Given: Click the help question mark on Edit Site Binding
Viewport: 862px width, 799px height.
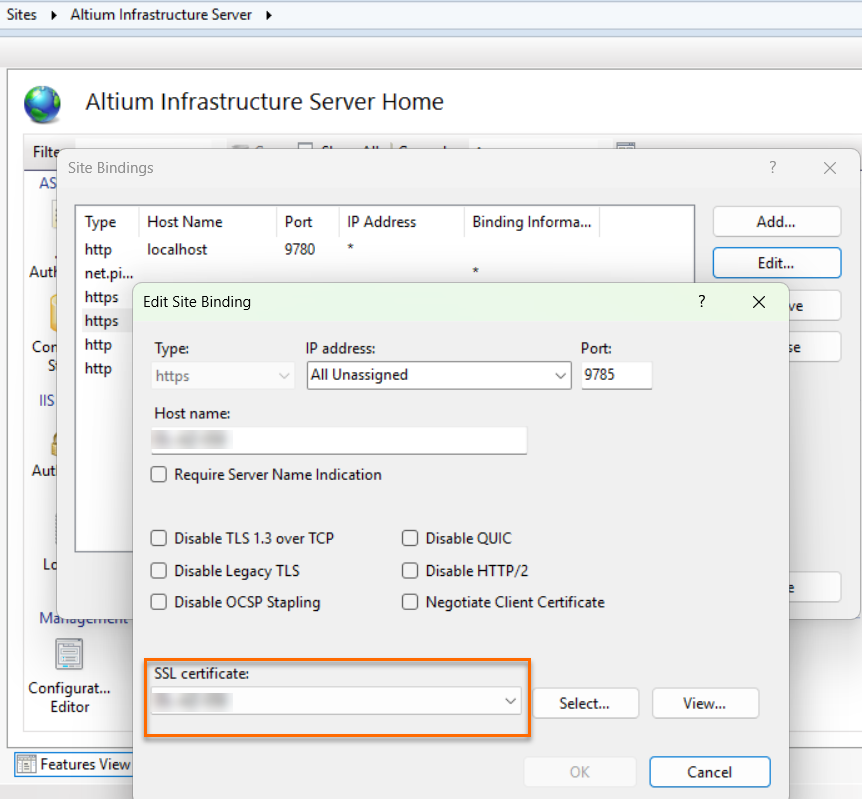Looking at the screenshot, I should [x=700, y=301].
